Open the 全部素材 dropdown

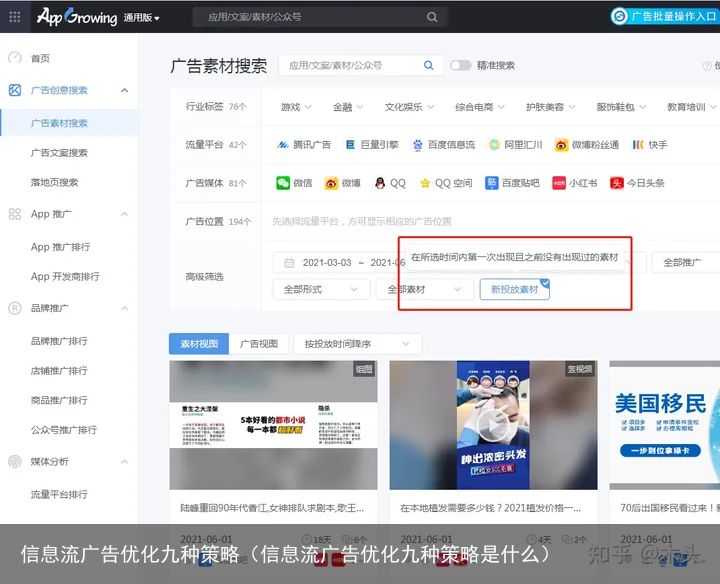tap(424, 289)
